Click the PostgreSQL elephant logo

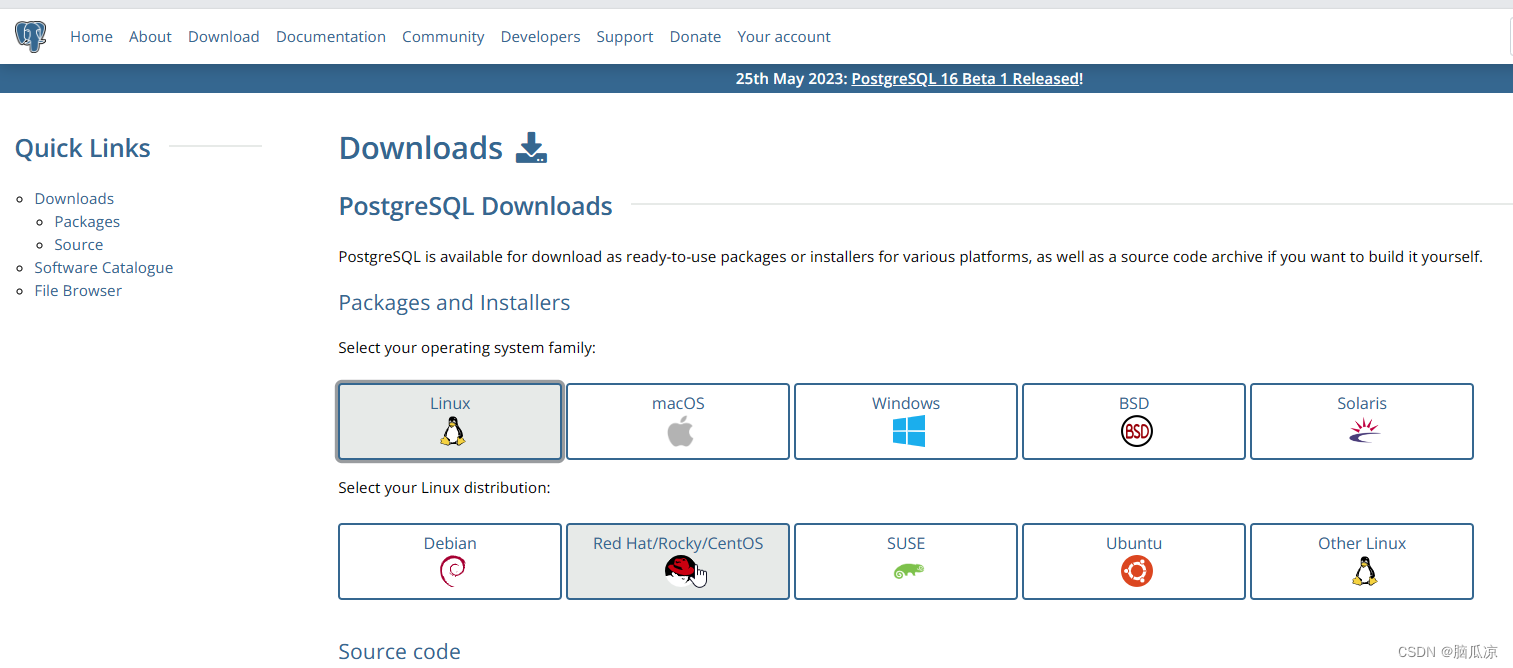[x=30, y=37]
